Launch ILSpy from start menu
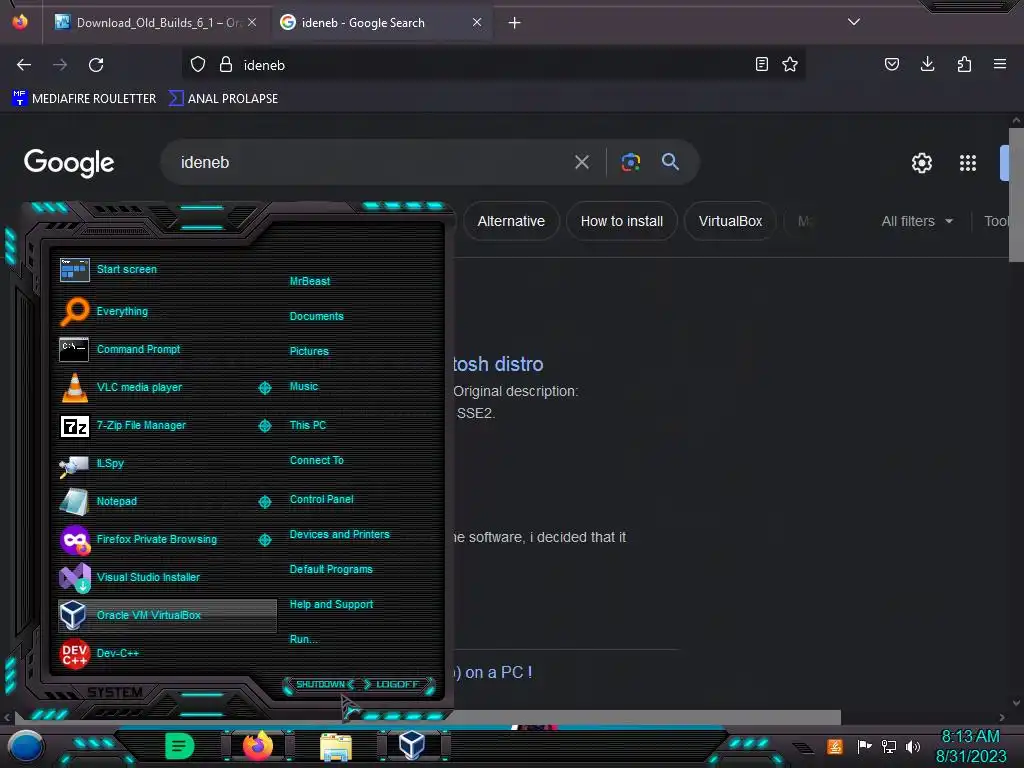Viewport: 1024px width, 768px height. pyautogui.click(x=110, y=463)
